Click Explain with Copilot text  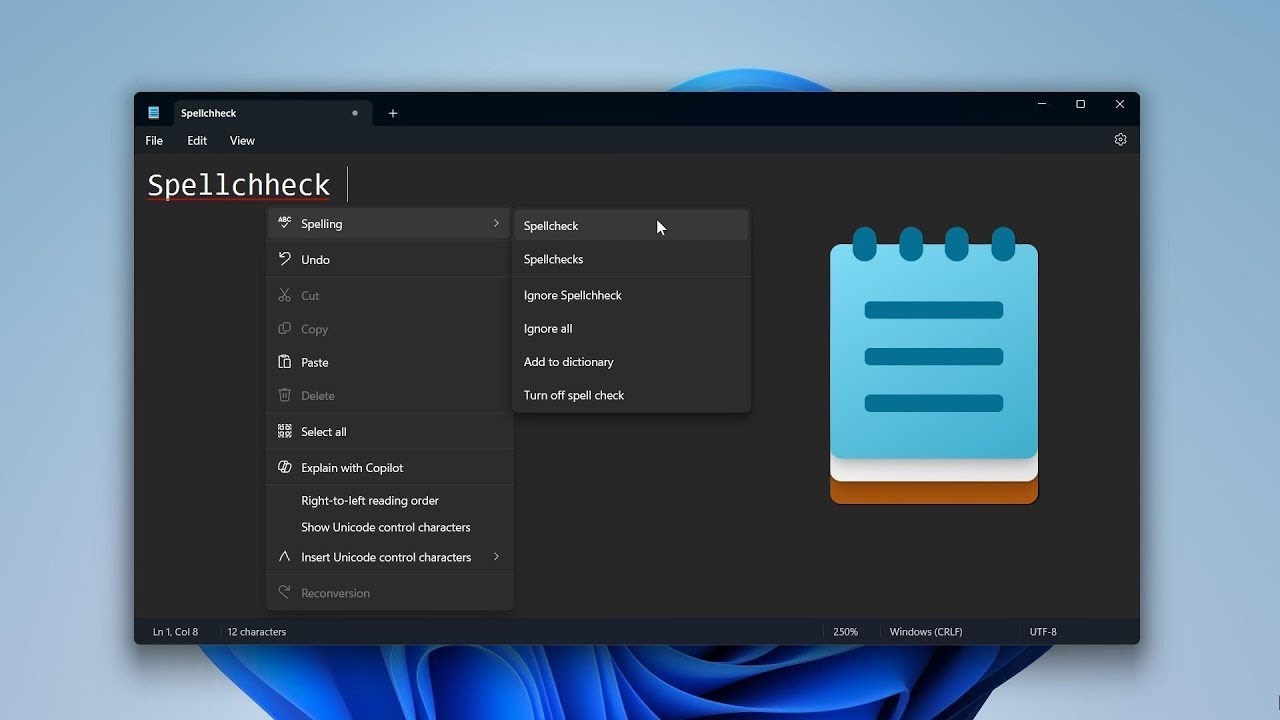point(352,468)
